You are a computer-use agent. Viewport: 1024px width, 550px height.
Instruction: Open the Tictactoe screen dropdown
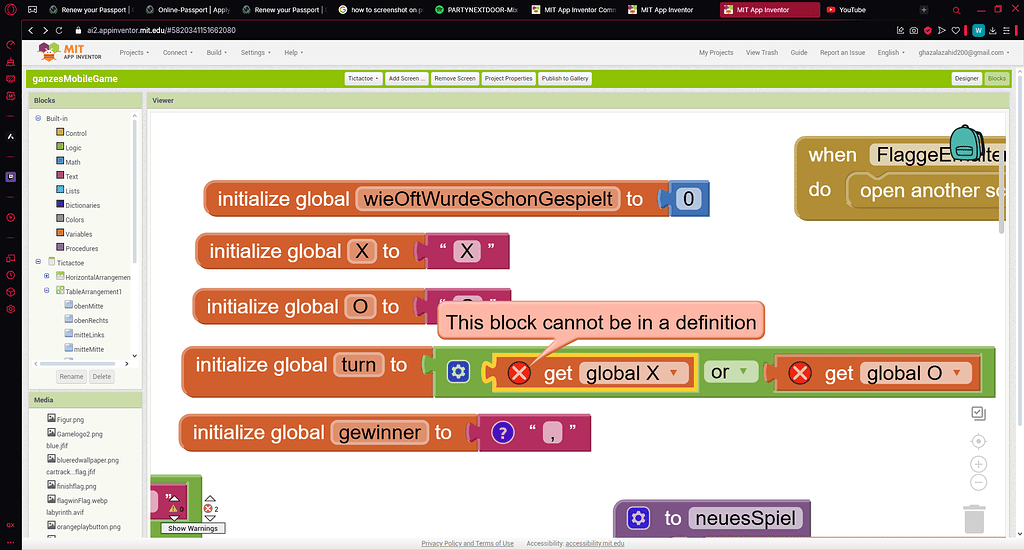click(x=363, y=78)
